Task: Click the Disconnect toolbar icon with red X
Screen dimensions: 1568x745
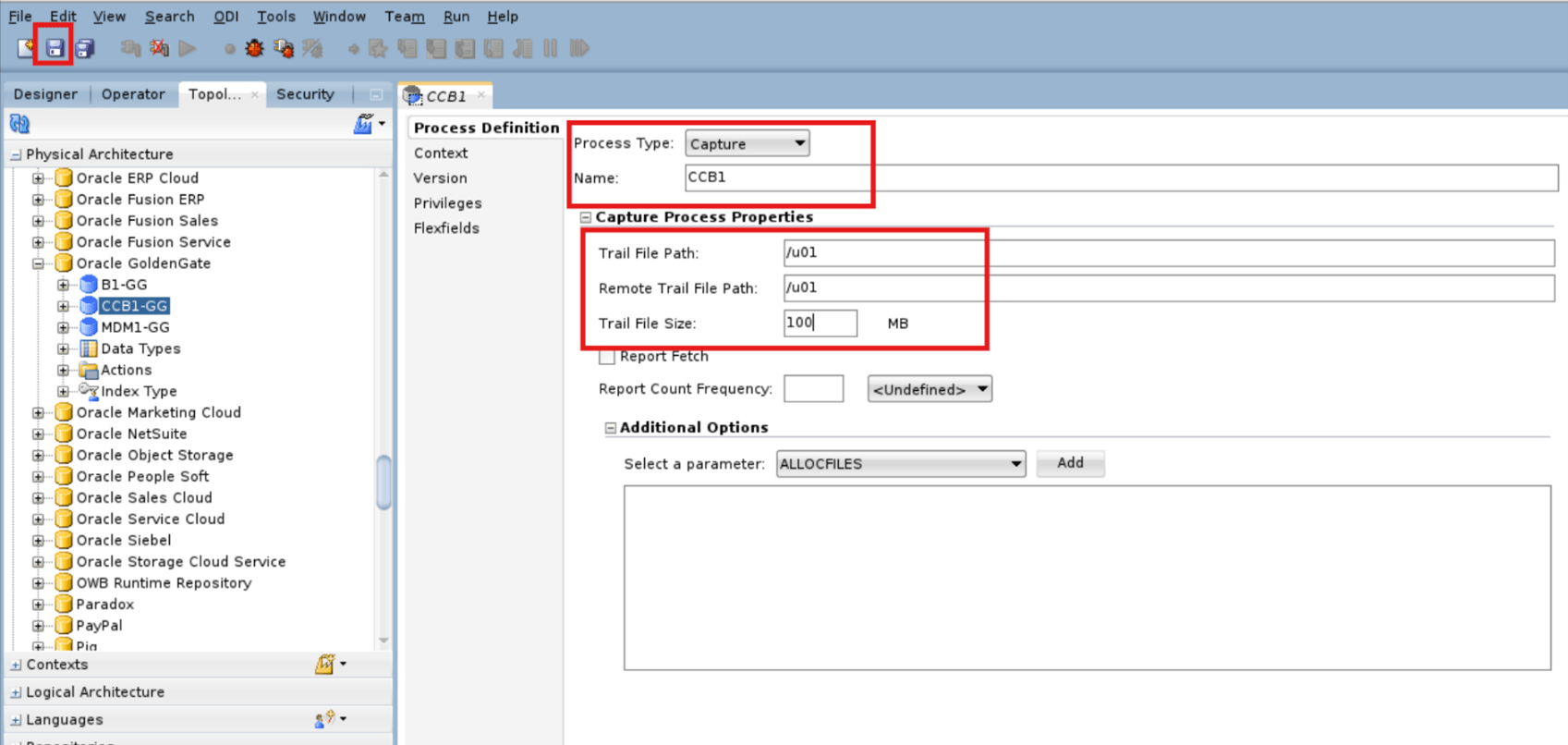Action: click(x=159, y=48)
